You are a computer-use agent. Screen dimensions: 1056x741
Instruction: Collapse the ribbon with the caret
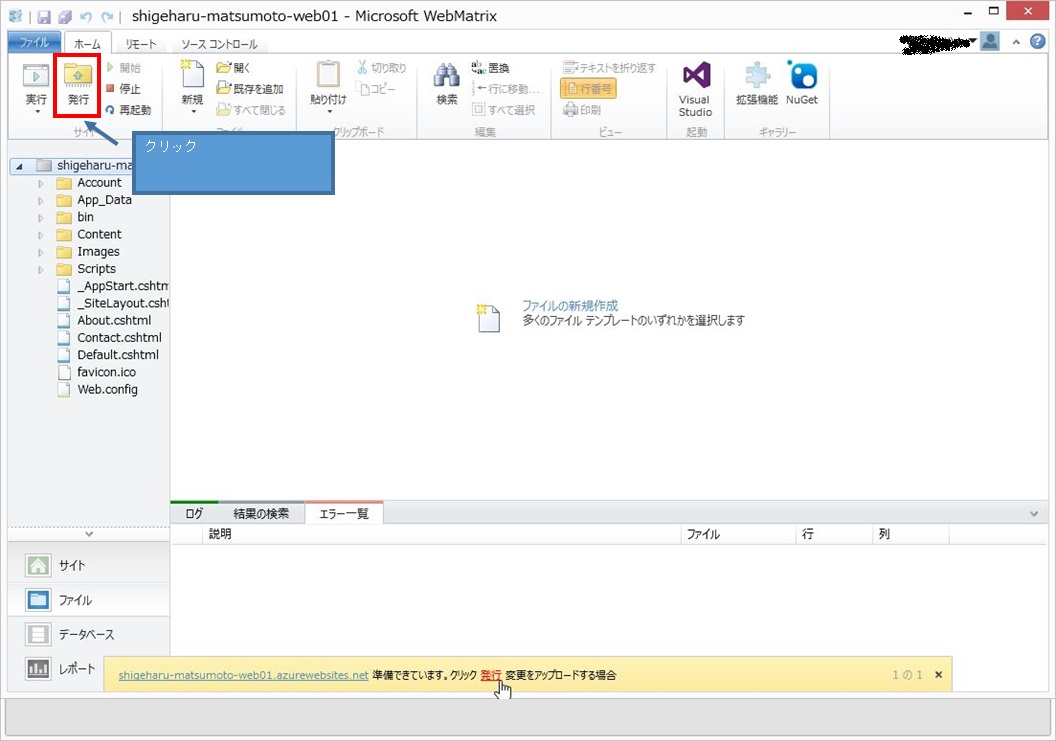click(1016, 42)
